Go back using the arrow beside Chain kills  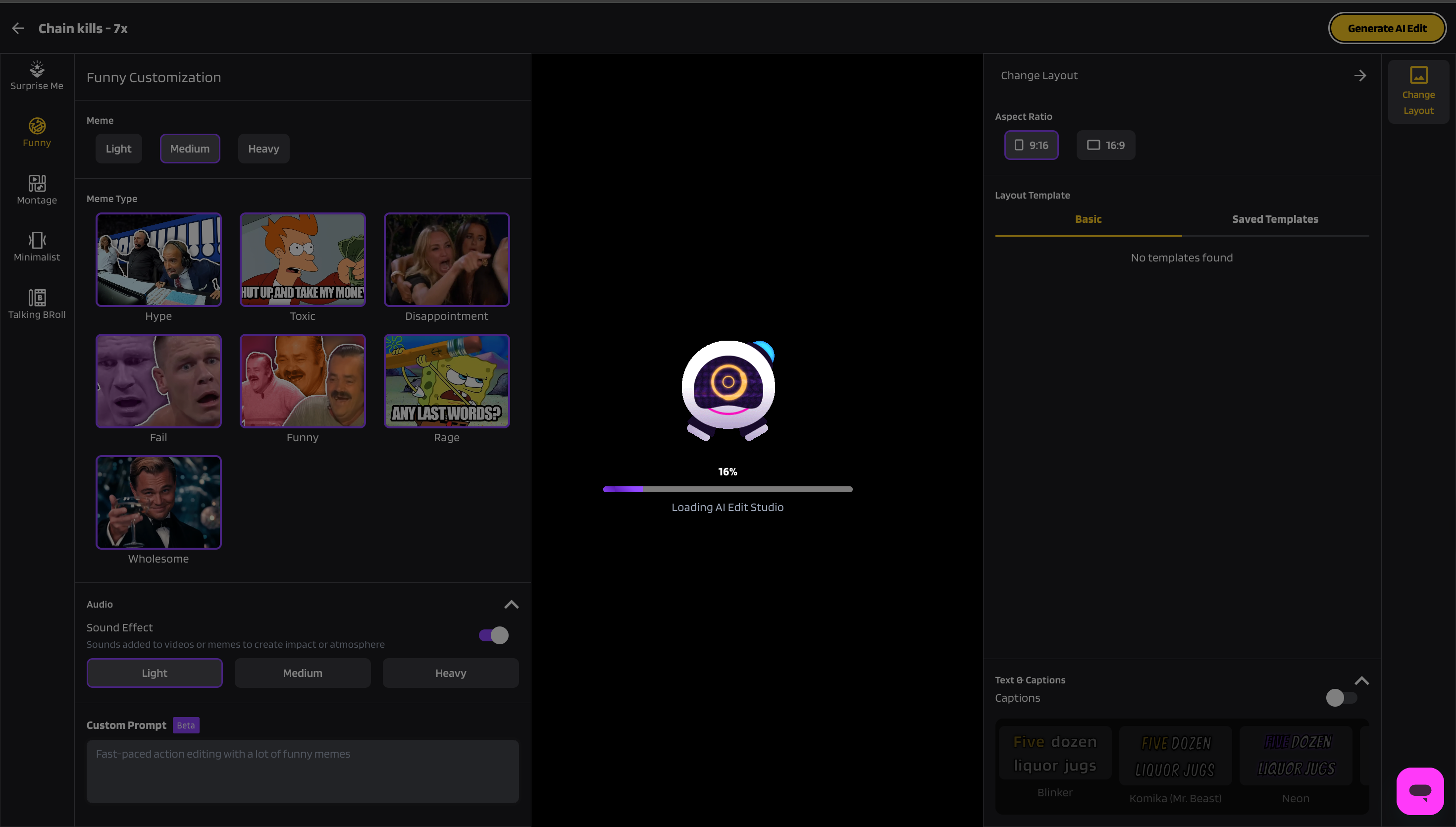18,28
